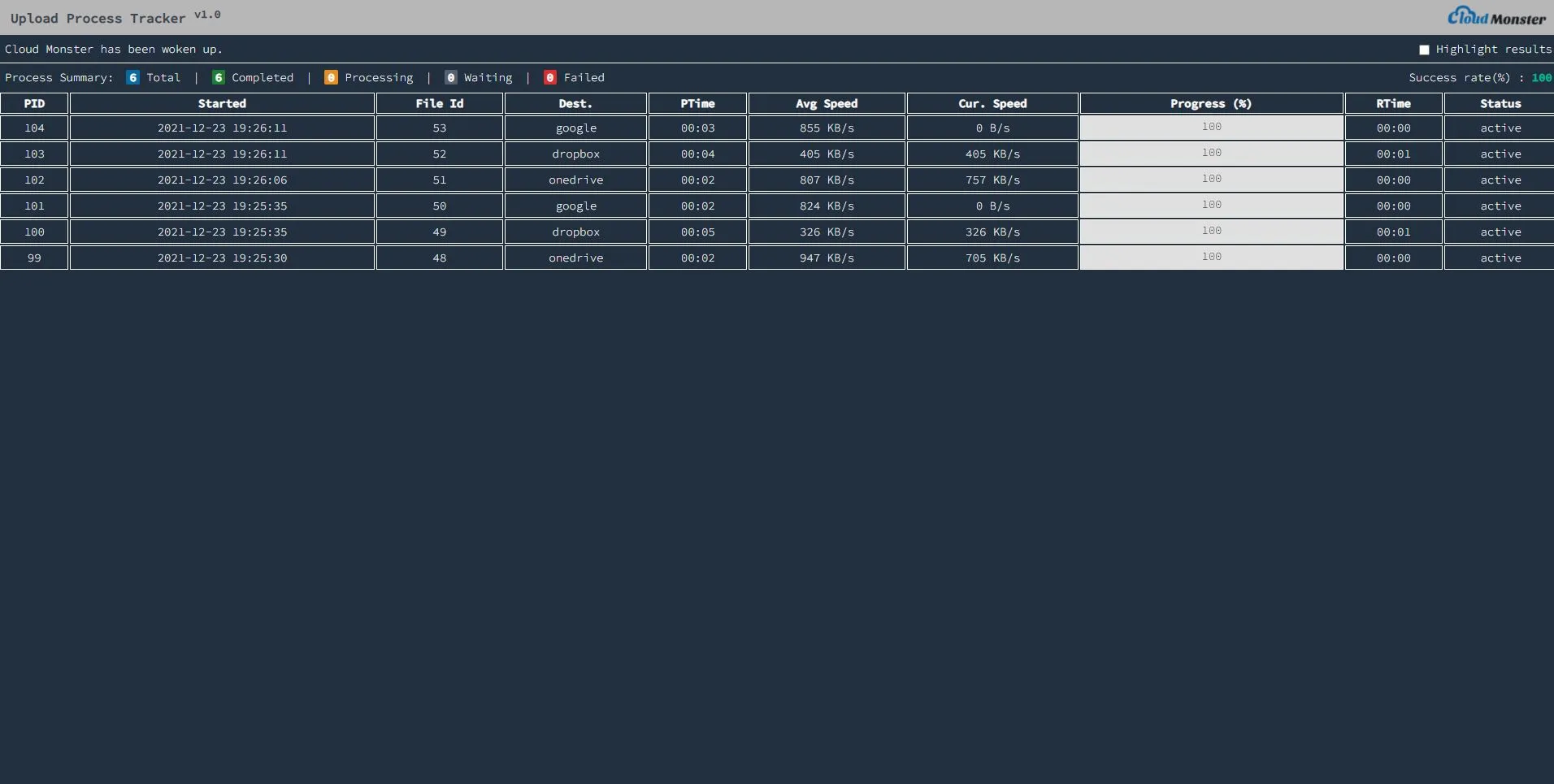1554x784 pixels.
Task: Click the active status for PID 104
Action: point(1500,128)
